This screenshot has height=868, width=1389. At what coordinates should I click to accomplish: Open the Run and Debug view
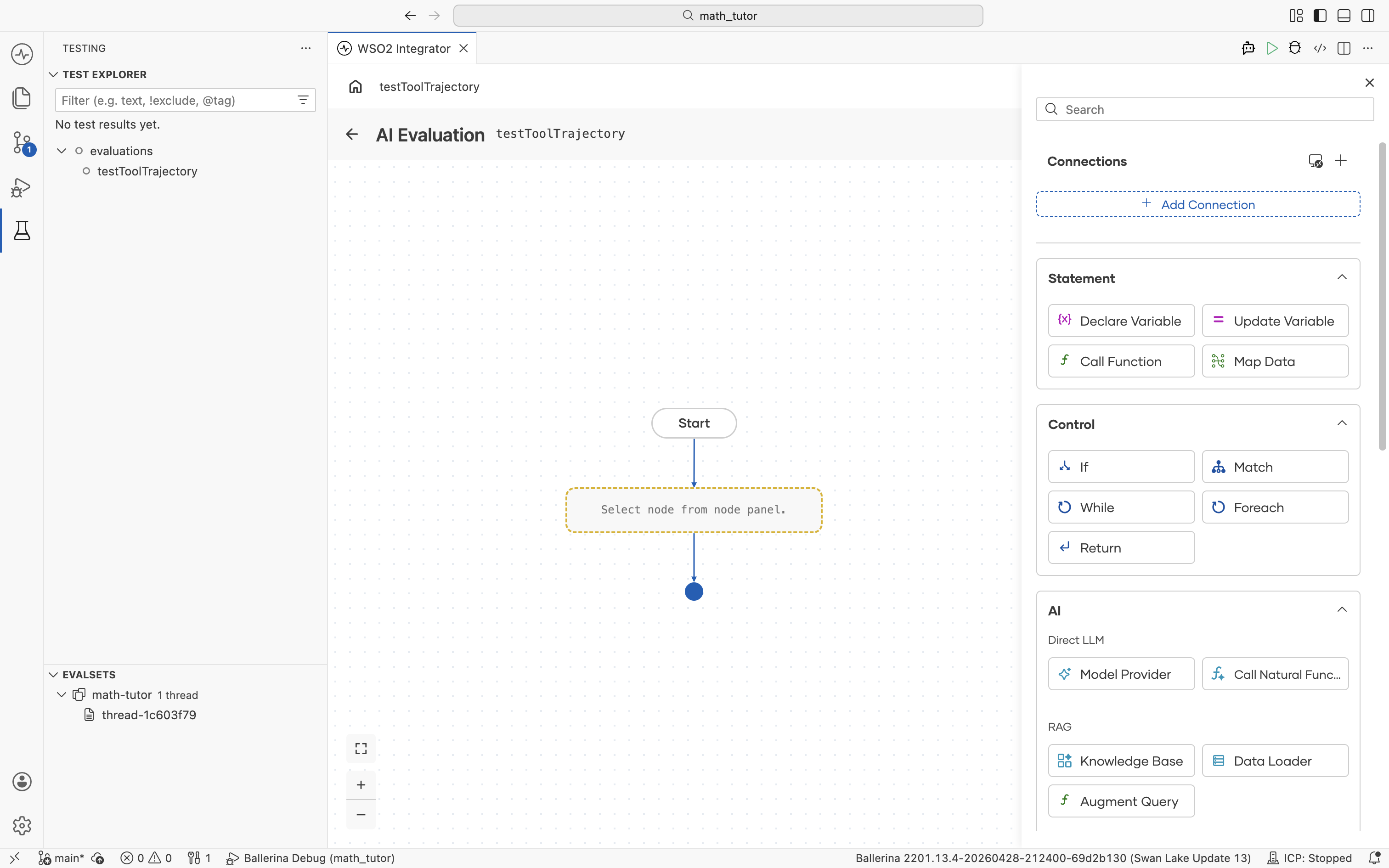[x=22, y=187]
